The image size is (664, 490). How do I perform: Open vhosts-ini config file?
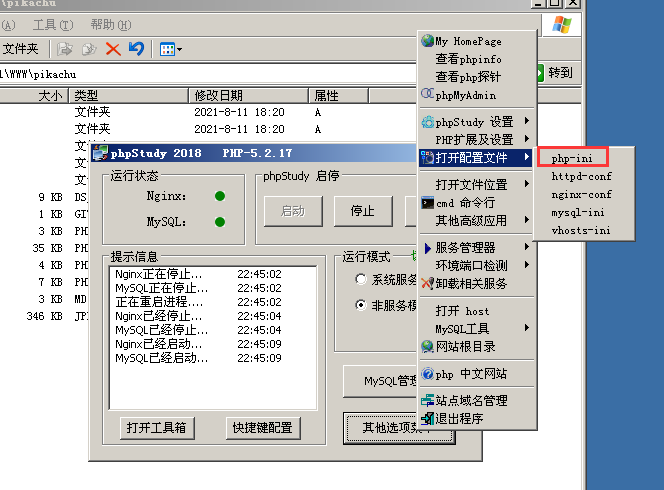(581, 230)
